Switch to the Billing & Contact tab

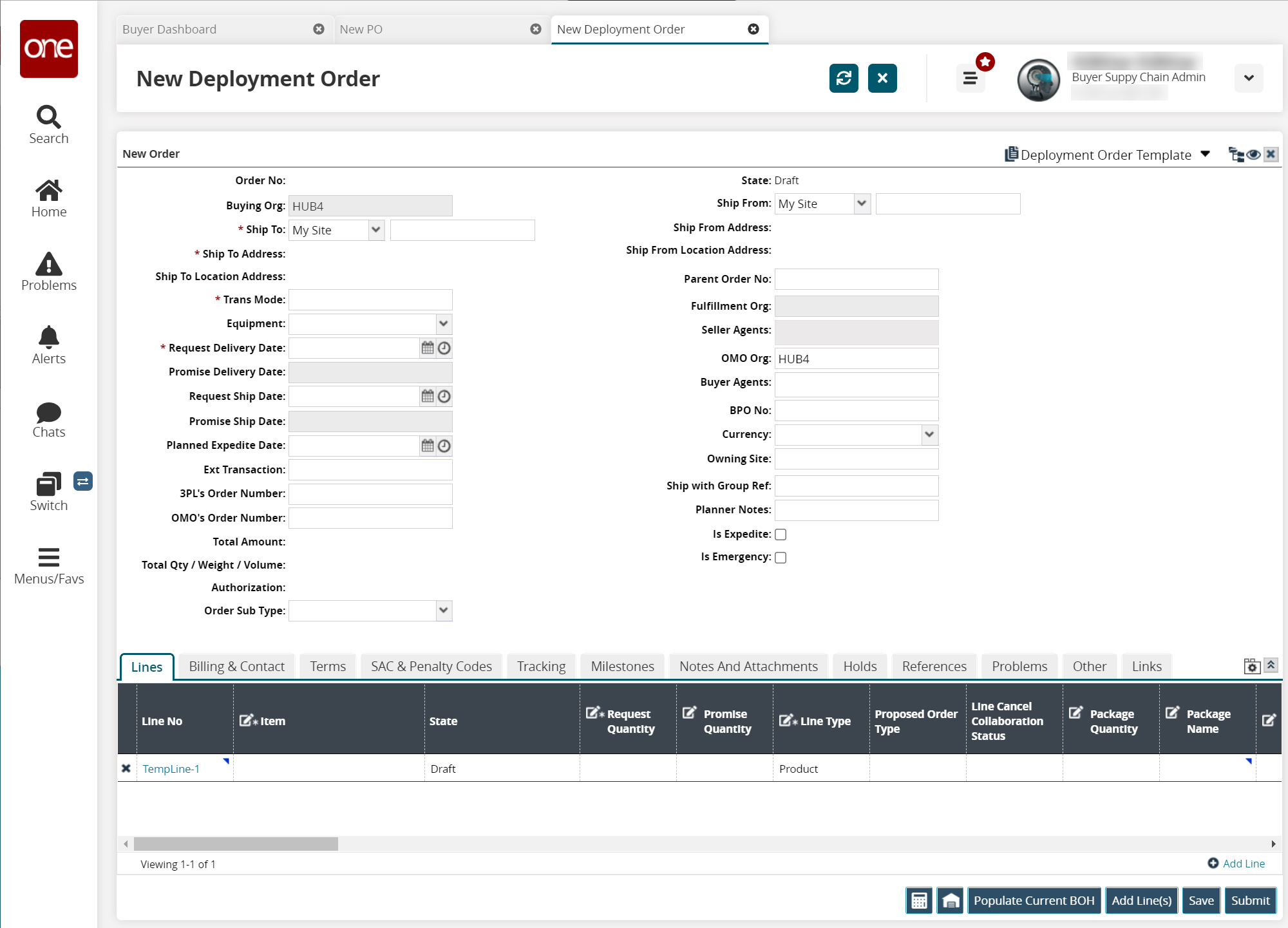[236, 666]
